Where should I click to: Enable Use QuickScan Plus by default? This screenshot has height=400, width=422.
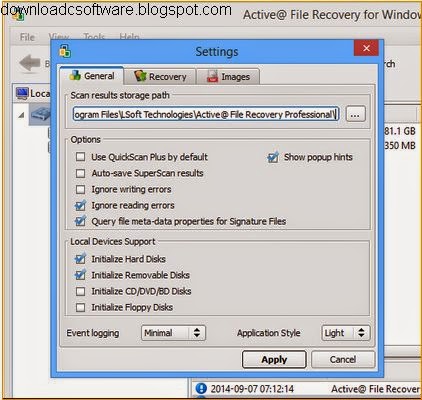click(80, 157)
